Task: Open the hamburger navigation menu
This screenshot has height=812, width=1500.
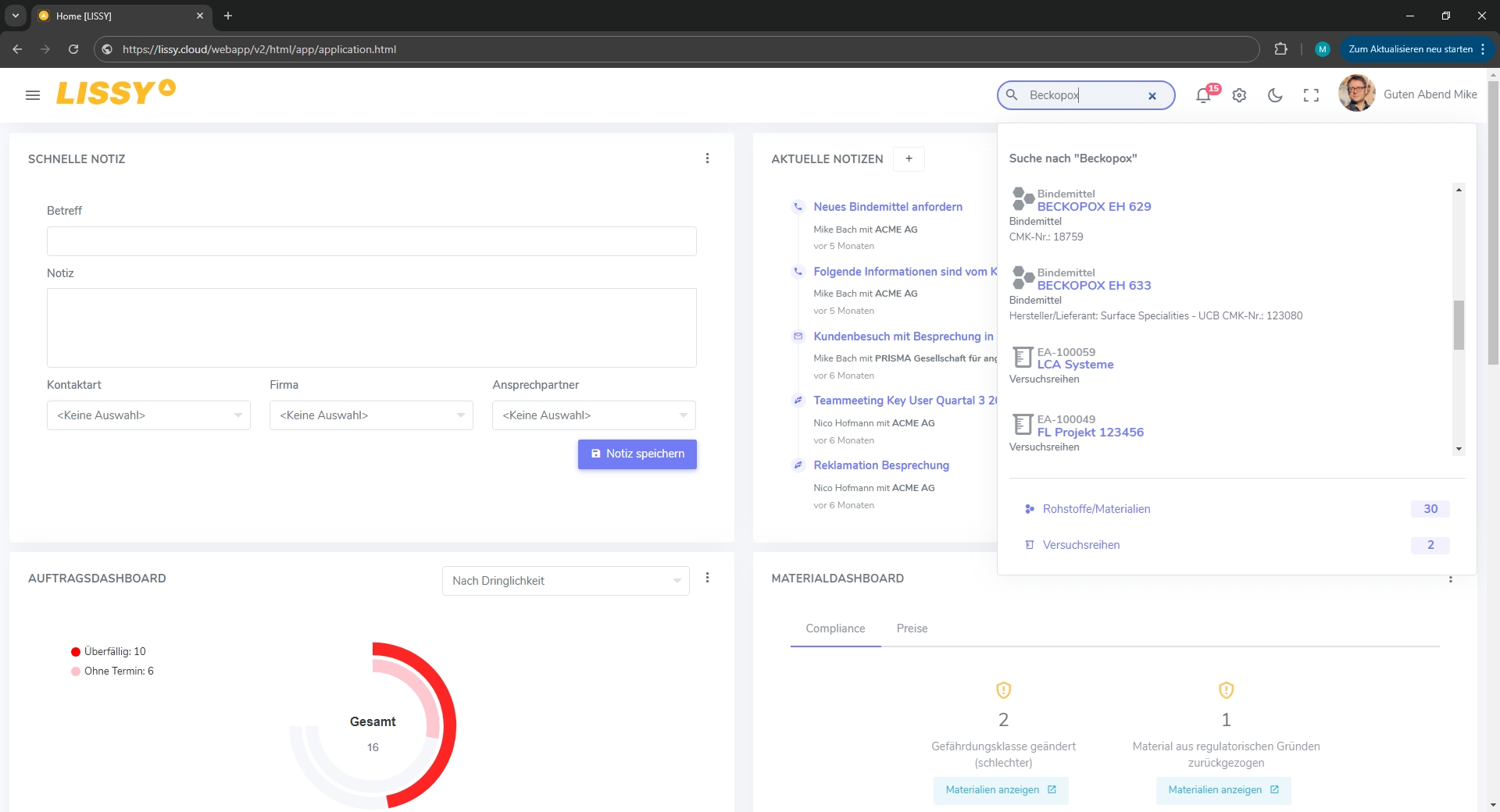Action: tap(33, 95)
